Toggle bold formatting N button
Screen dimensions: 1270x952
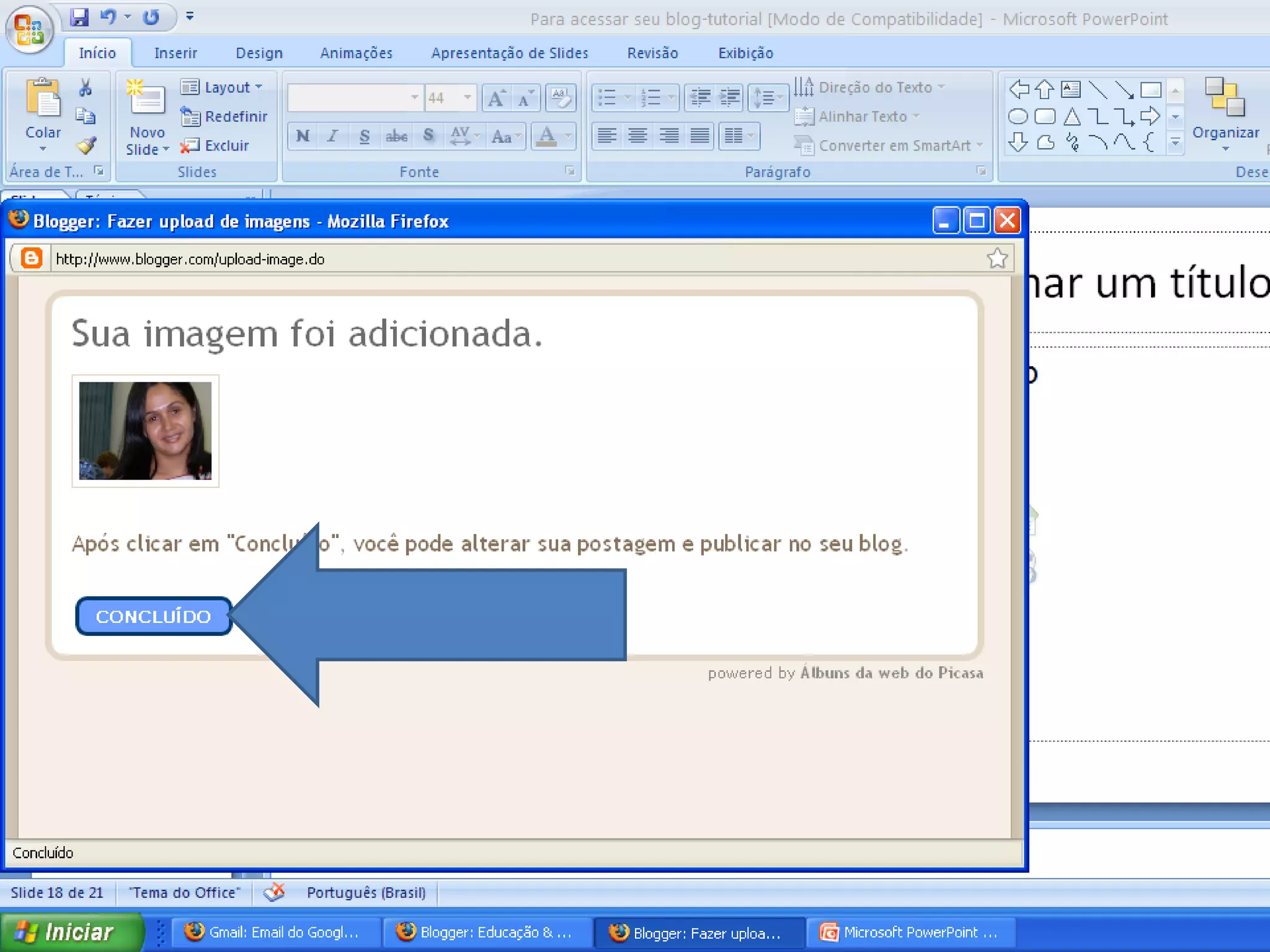[x=303, y=136]
